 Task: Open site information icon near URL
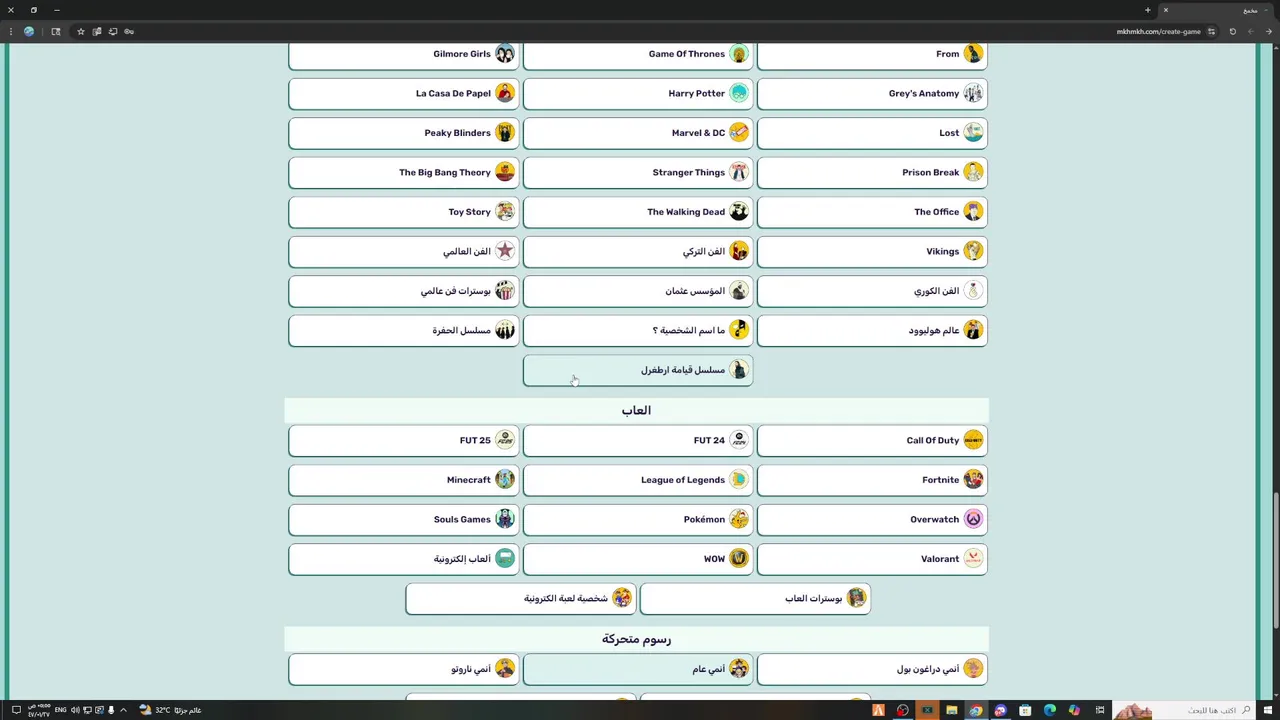[1213, 31]
